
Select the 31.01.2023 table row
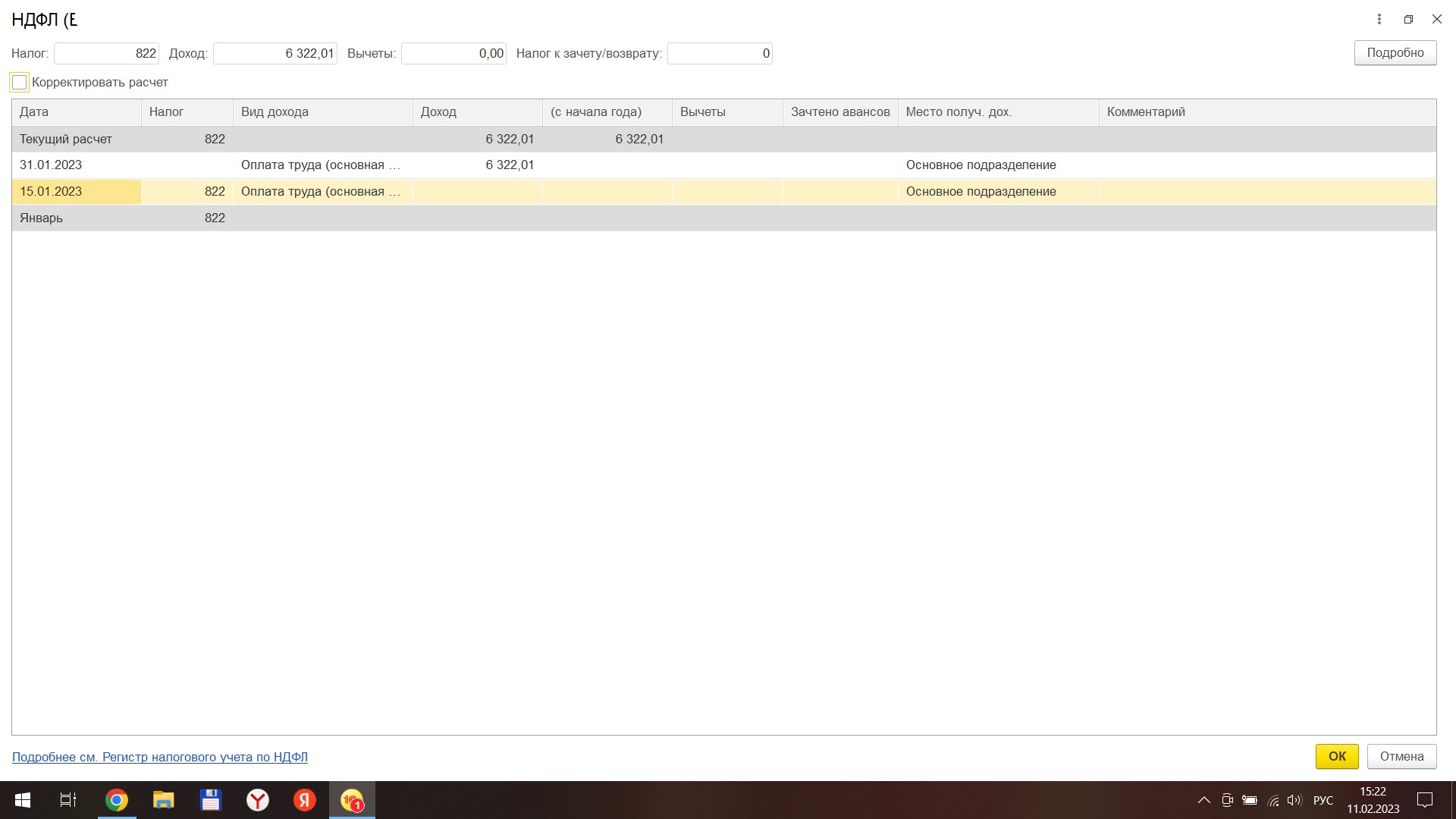point(51,165)
